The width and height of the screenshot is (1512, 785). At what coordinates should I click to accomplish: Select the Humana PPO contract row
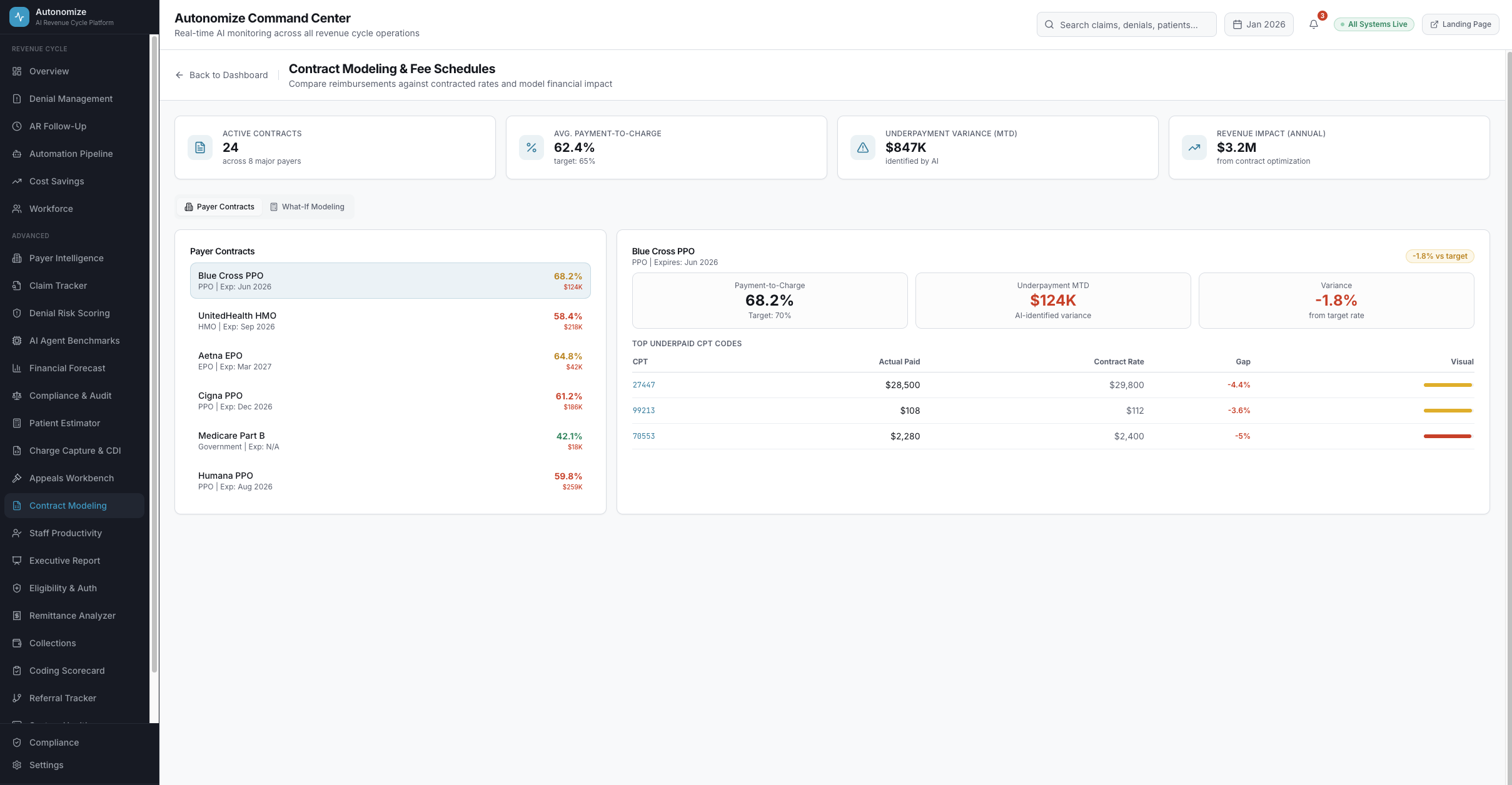[390, 481]
